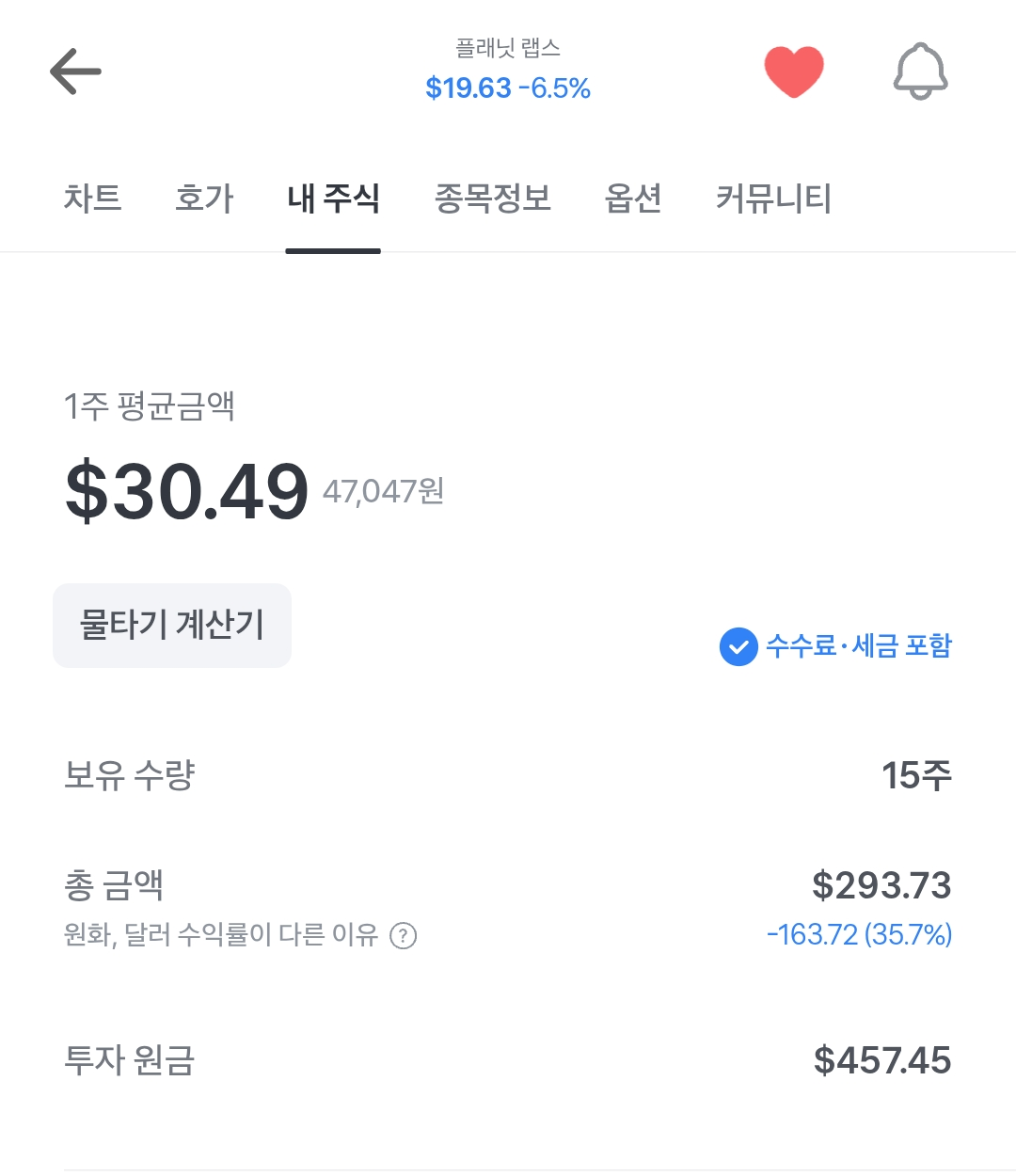
Task: Tap the back arrow icon
Action: click(x=75, y=72)
